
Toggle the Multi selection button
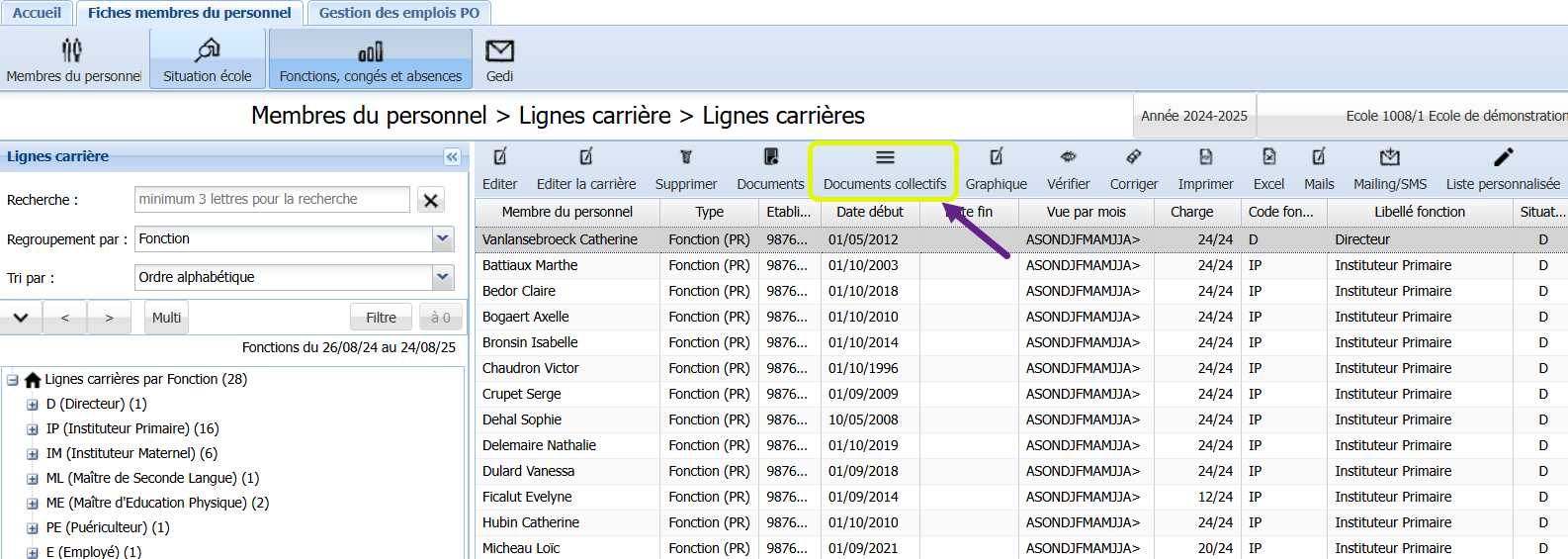tap(166, 318)
